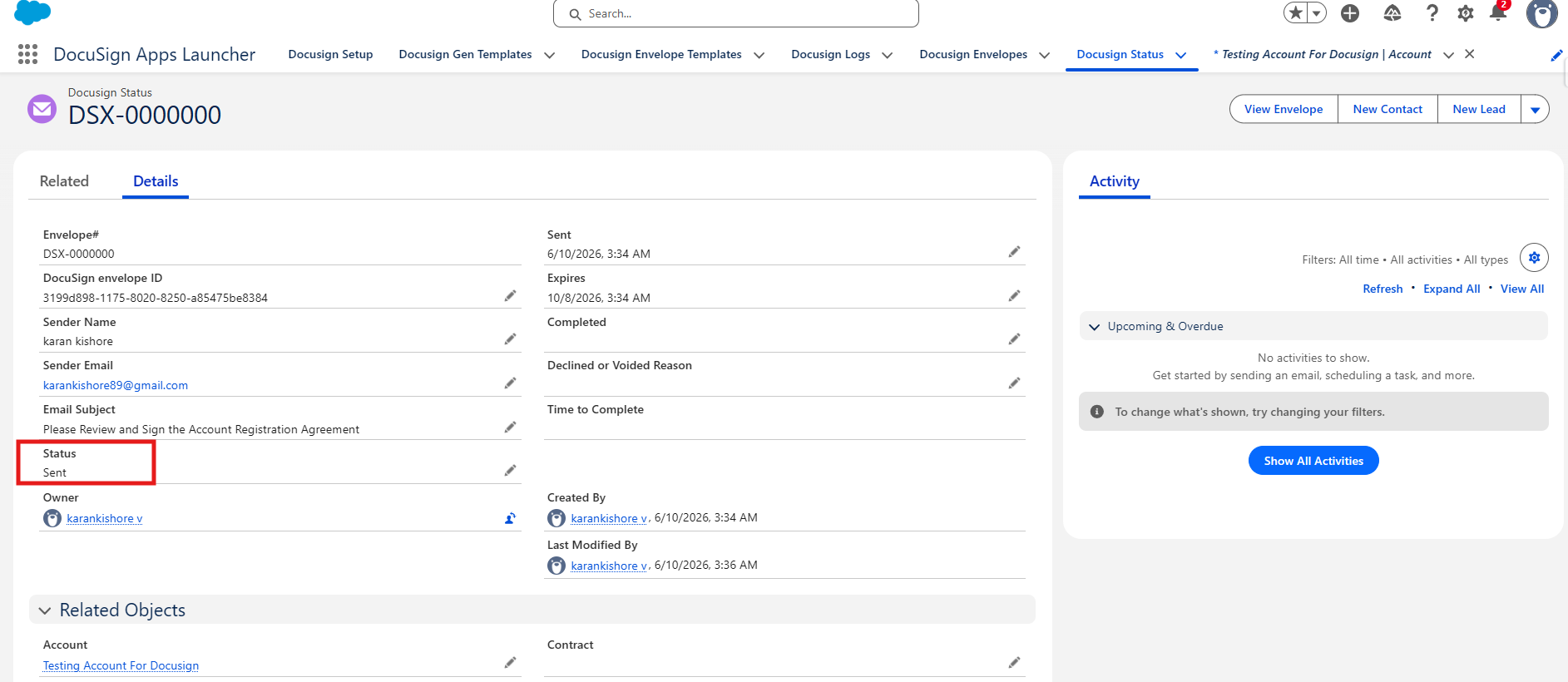The image size is (1568, 682).
Task: Edit the Sent date field
Action: click(x=1014, y=252)
